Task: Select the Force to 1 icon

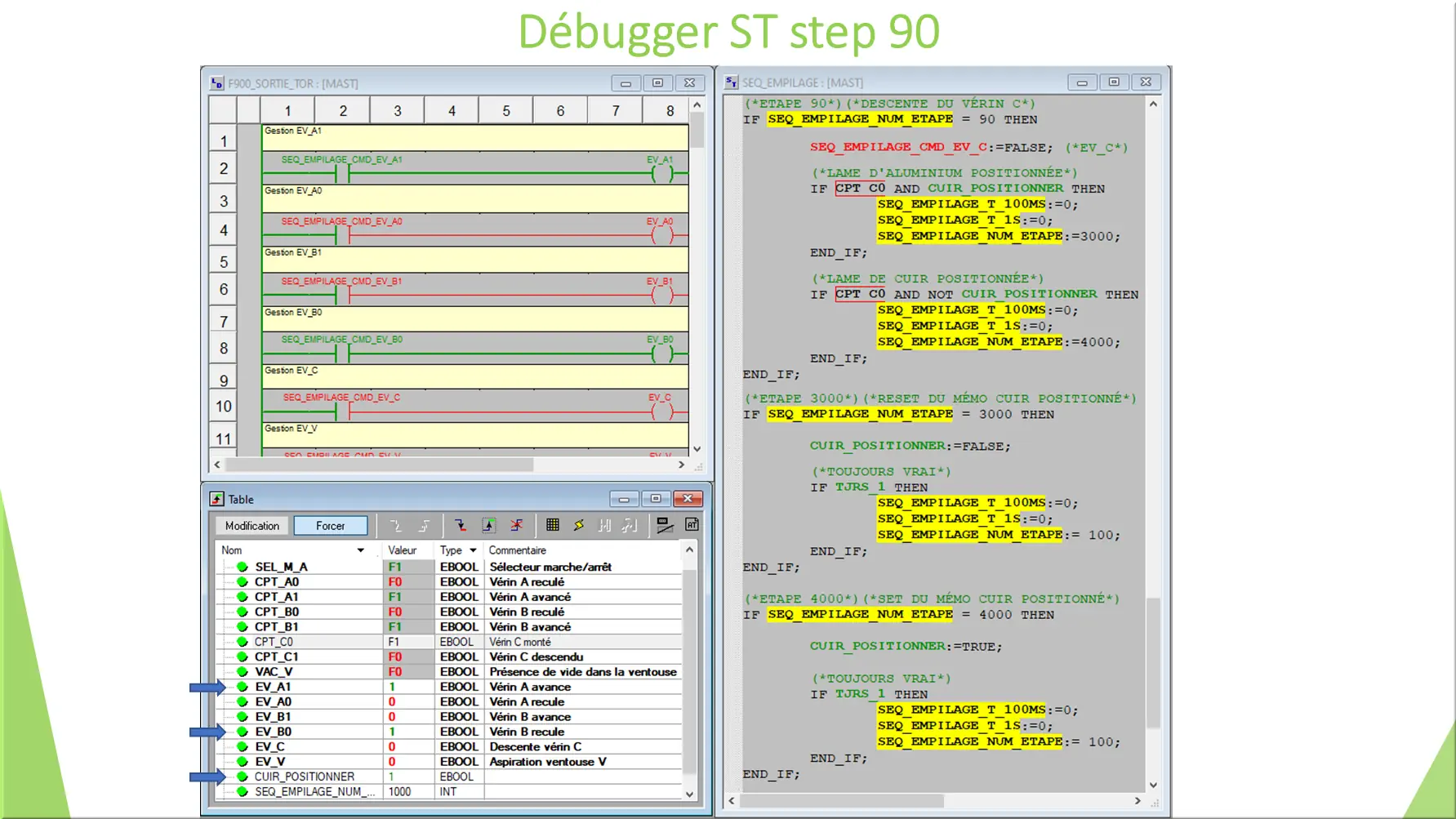Action: (490, 526)
